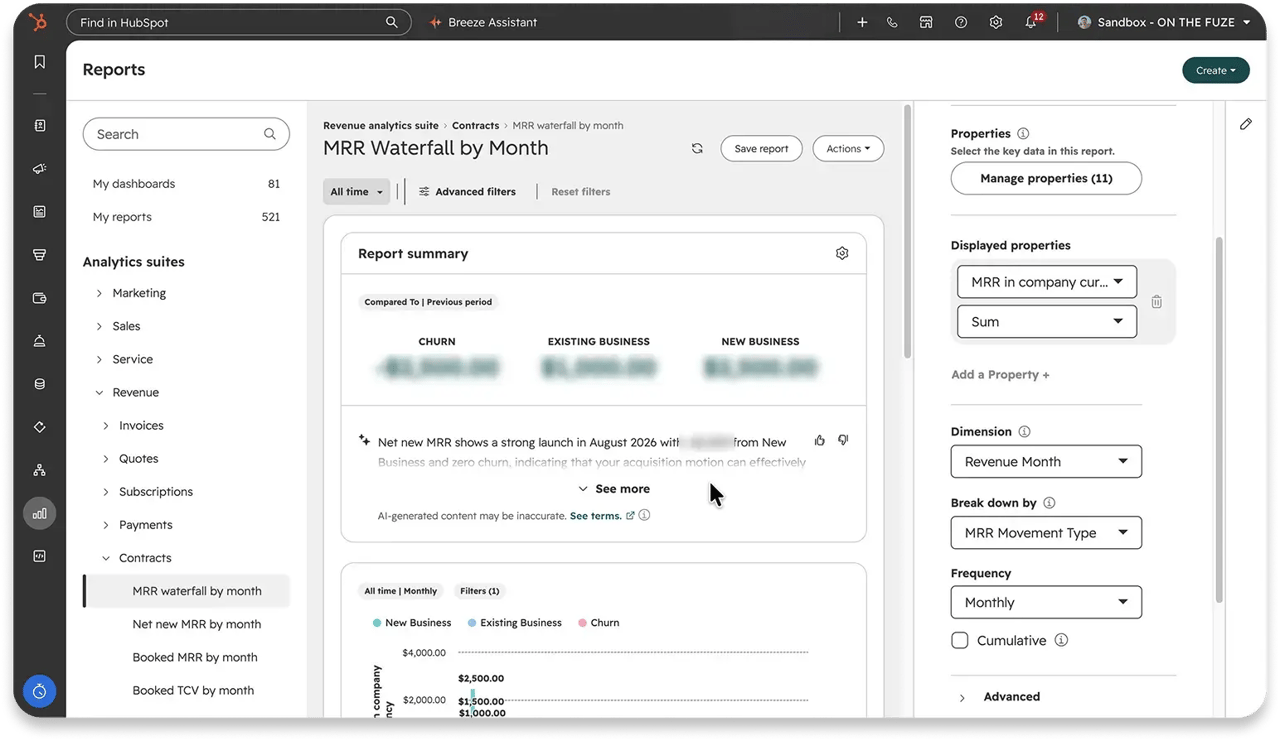Click the Save report button
The image size is (1280, 741).
[x=761, y=149]
